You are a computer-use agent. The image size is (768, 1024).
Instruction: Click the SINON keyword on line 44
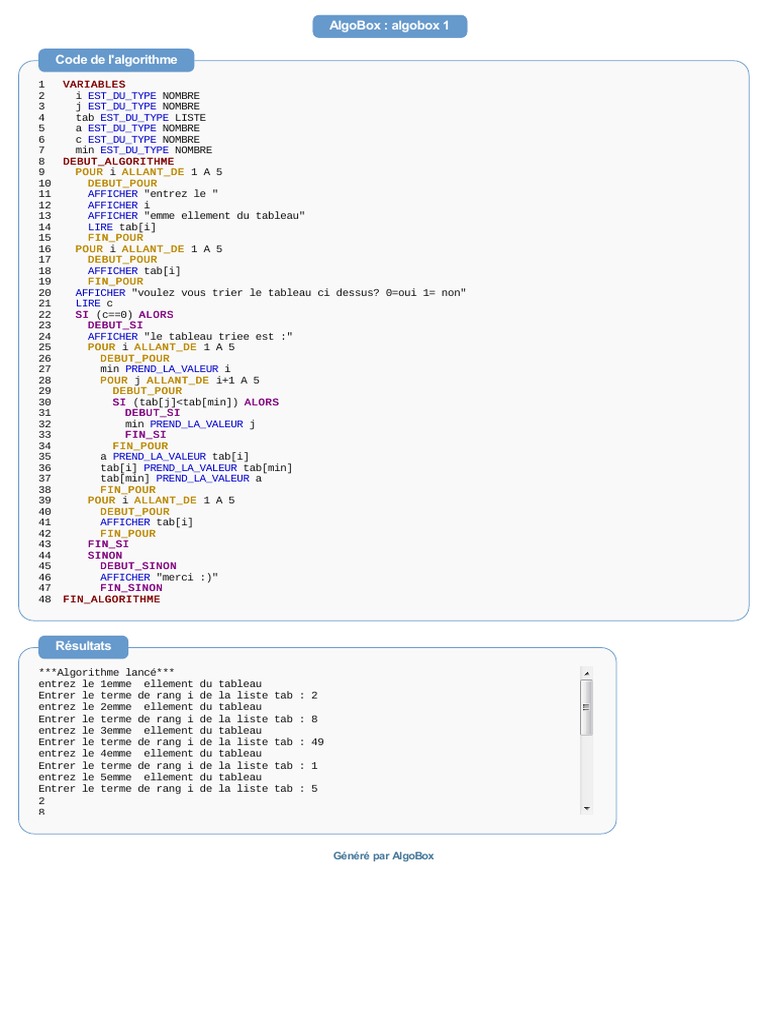click(x=104, y=556)
